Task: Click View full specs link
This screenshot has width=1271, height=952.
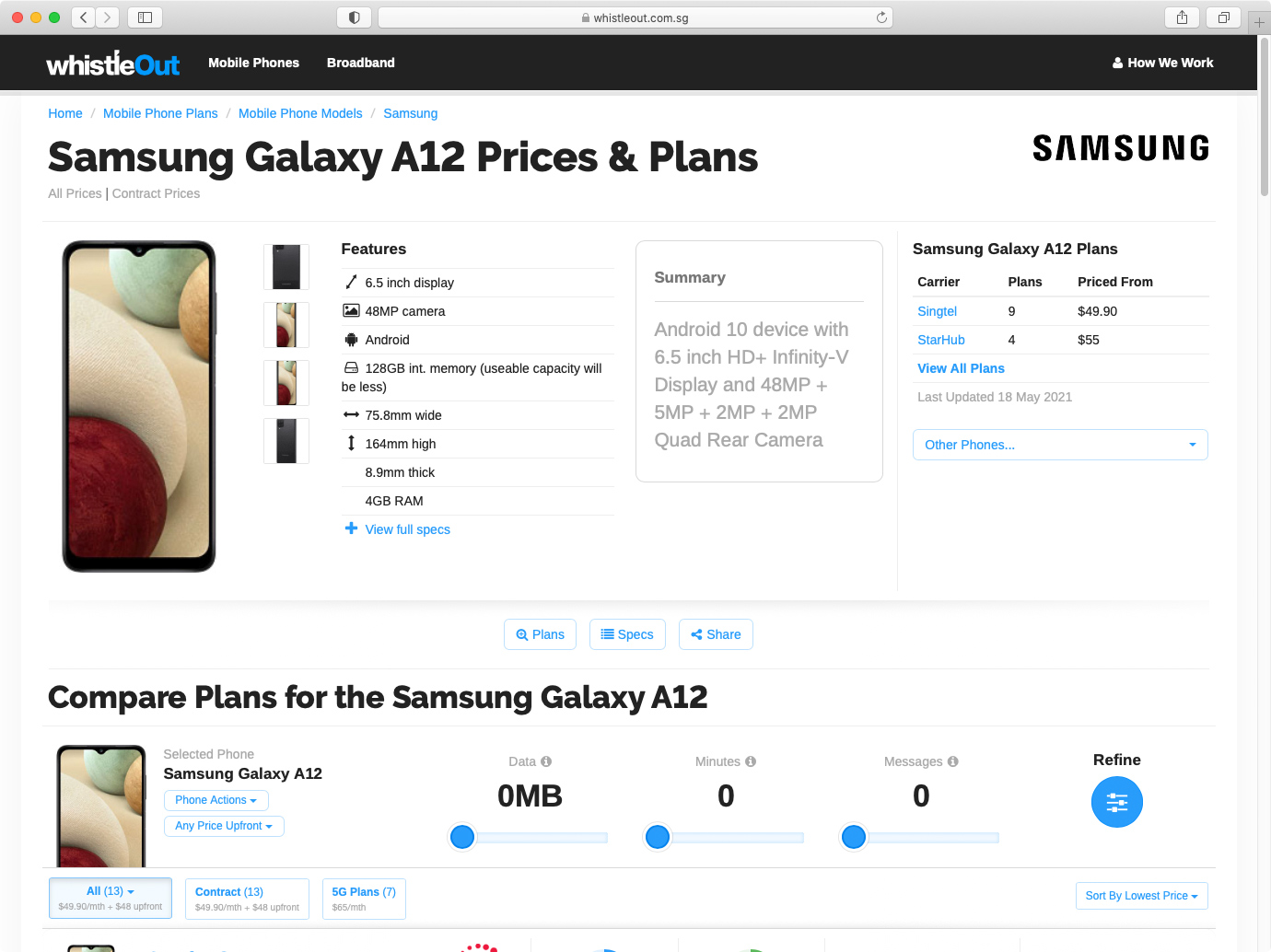Action: click(407, 529)
